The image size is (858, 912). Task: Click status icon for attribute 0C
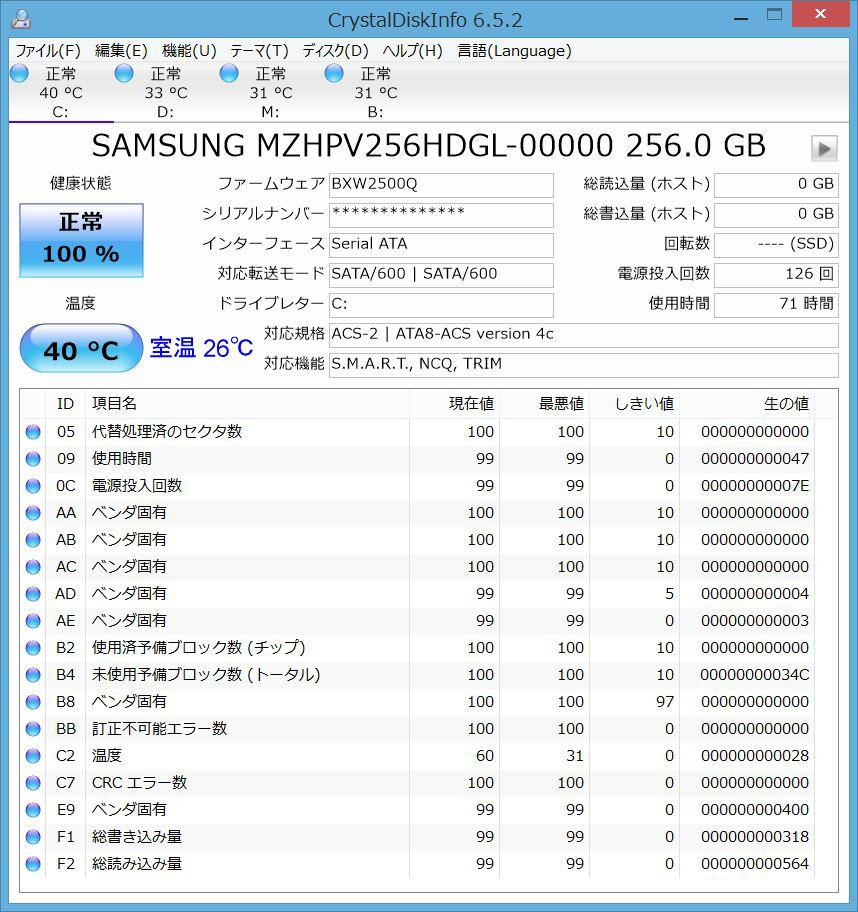[33, 486]
